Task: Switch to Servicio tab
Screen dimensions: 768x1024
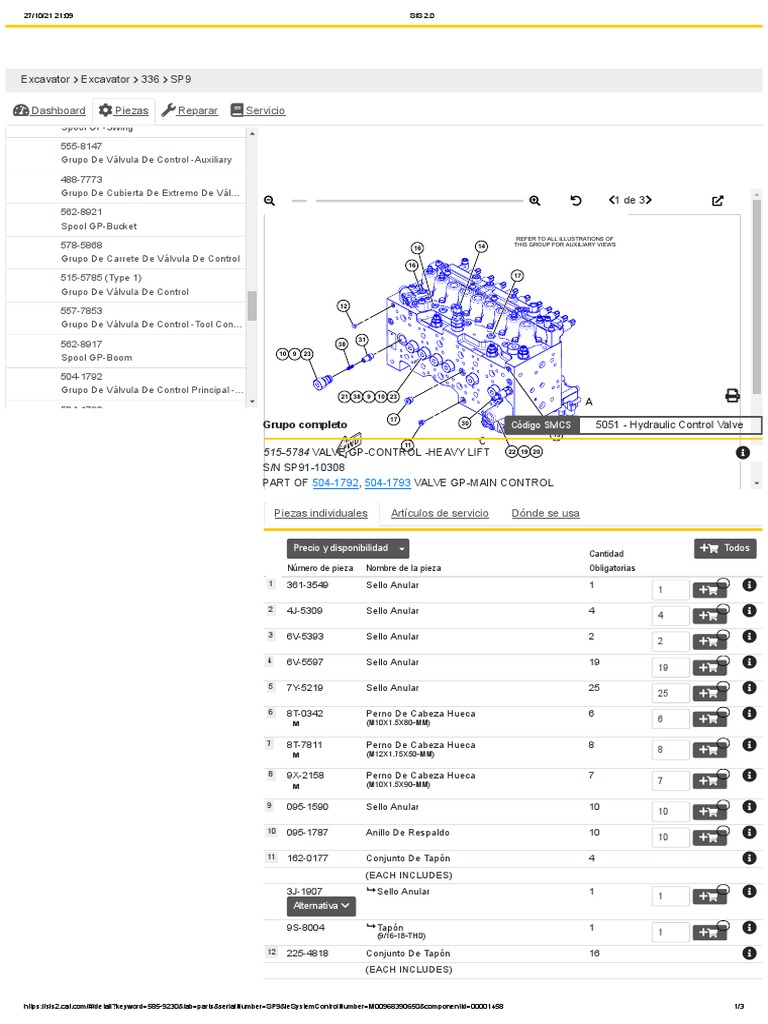Action: [258, 110]
